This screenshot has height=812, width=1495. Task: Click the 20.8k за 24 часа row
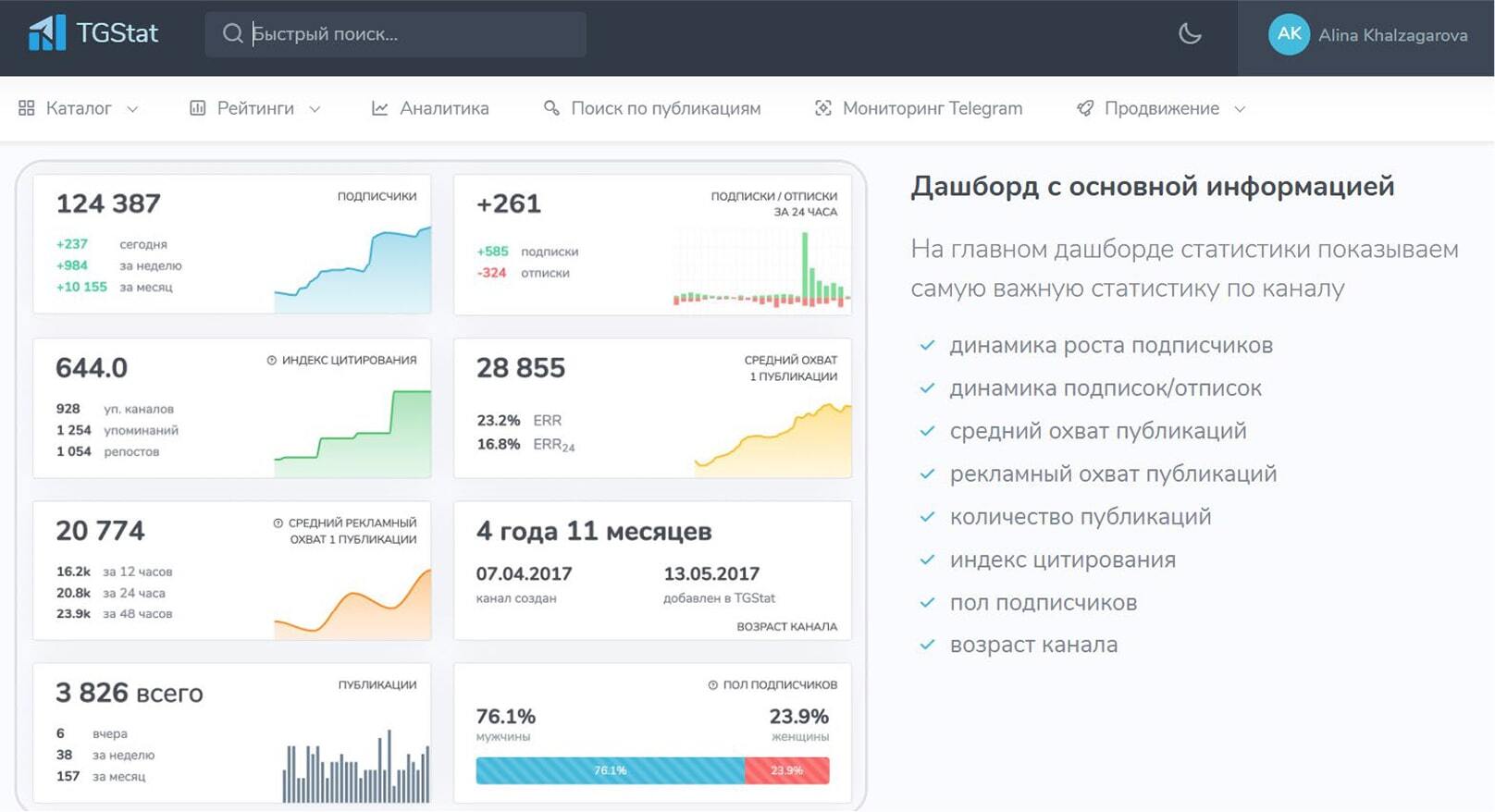coord(111,593)
